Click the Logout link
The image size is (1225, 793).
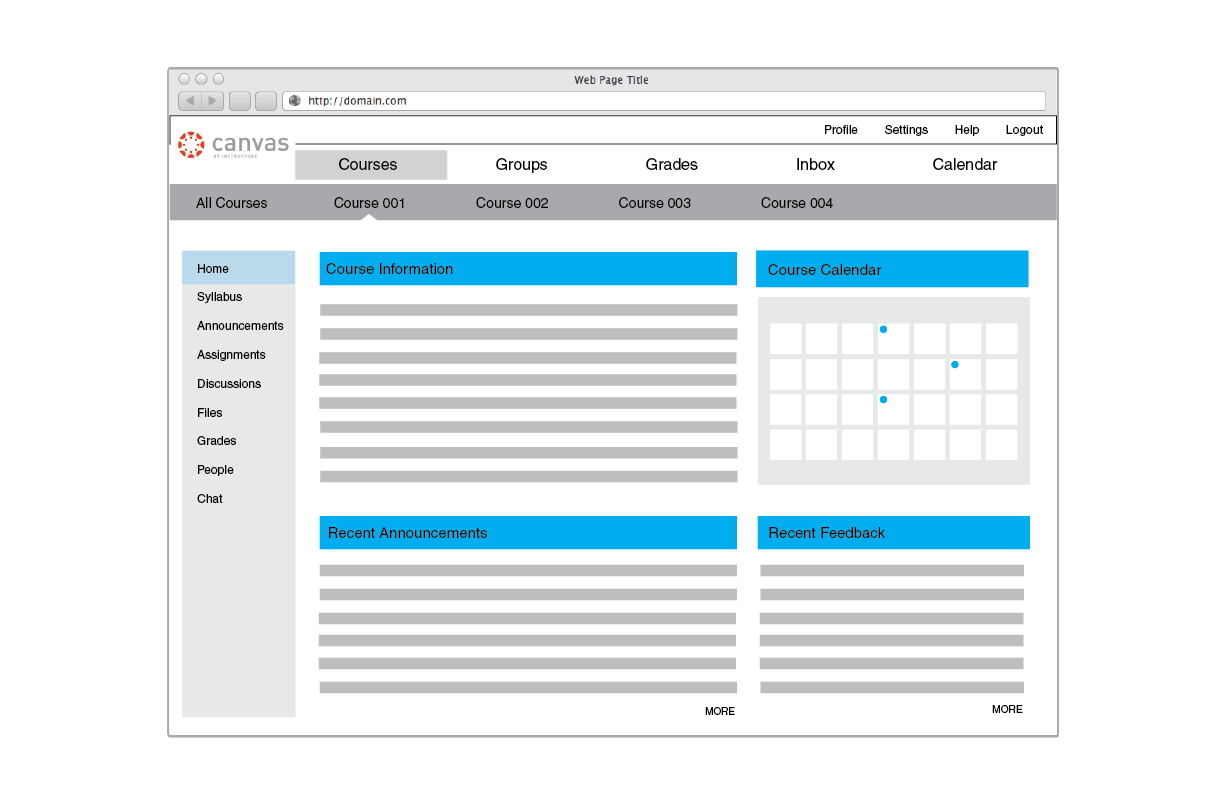tap(1024, 130)
